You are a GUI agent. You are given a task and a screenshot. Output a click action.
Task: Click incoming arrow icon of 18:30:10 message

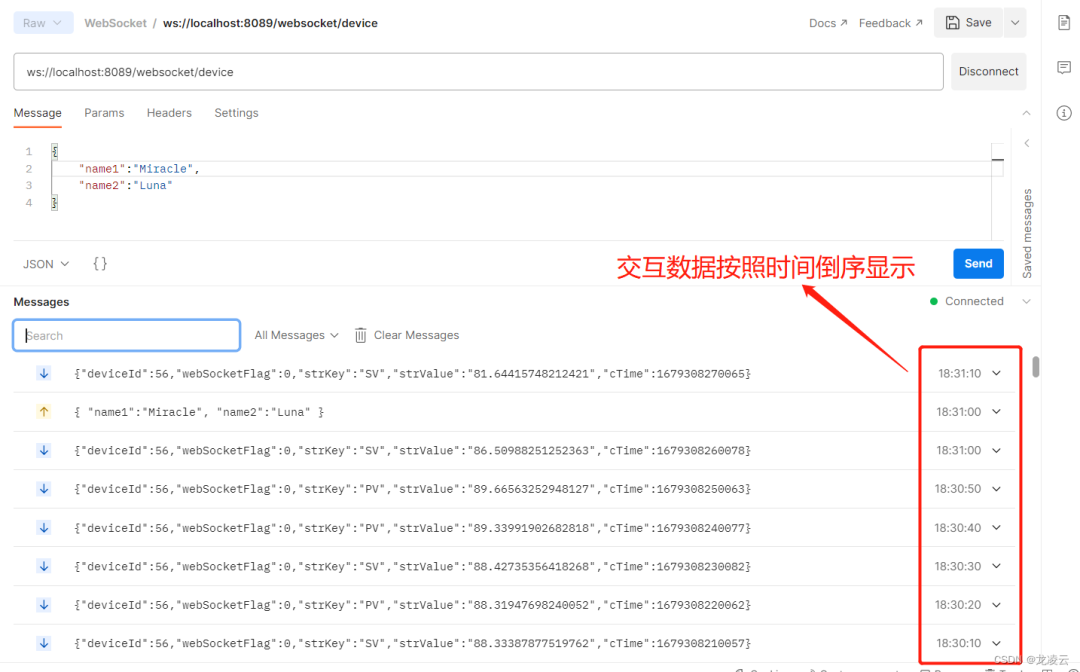pyautogui.click(x=44, y=643)
